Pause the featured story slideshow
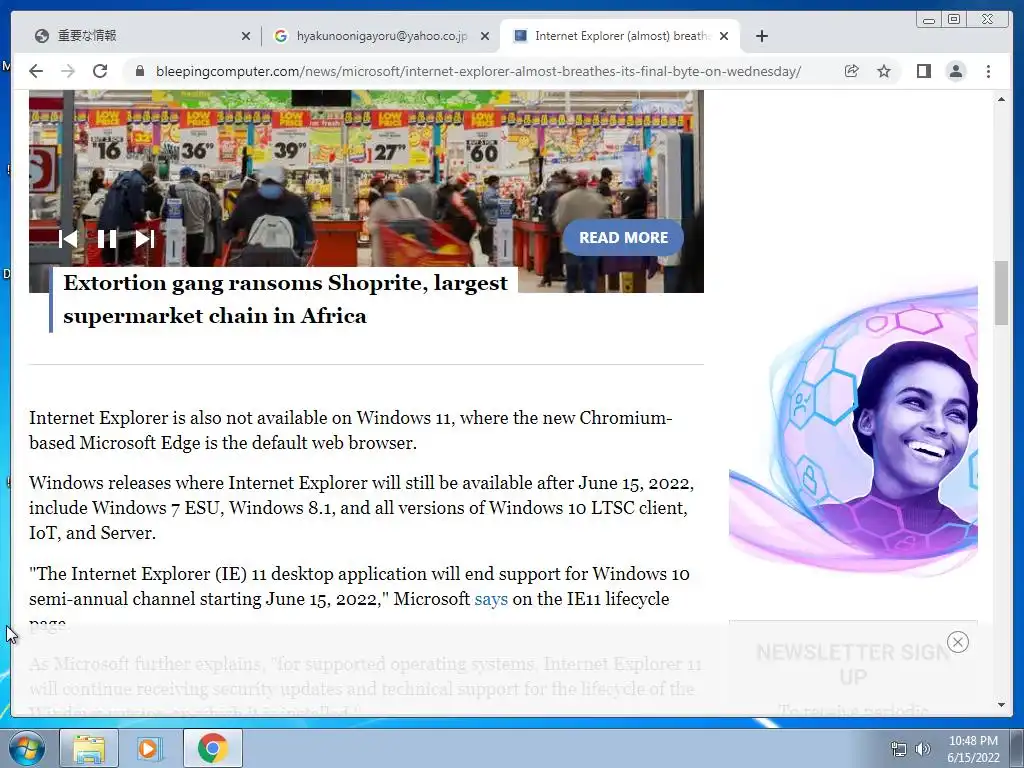The image size is (1024, 768). (x=106, y=239)
